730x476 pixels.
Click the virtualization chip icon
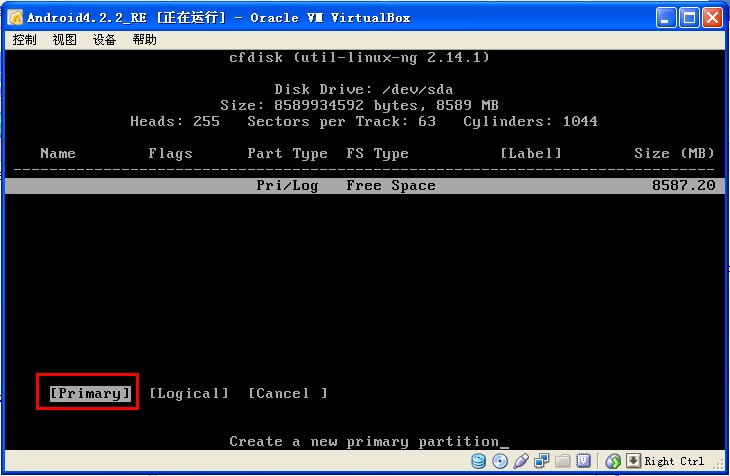click(x=583, y=461)
